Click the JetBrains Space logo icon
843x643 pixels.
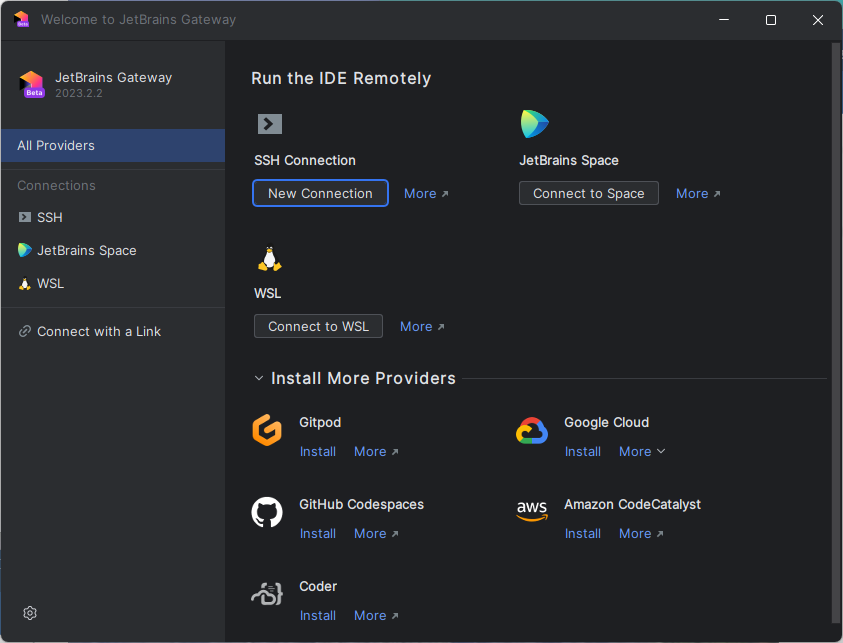tap(534, 124)
